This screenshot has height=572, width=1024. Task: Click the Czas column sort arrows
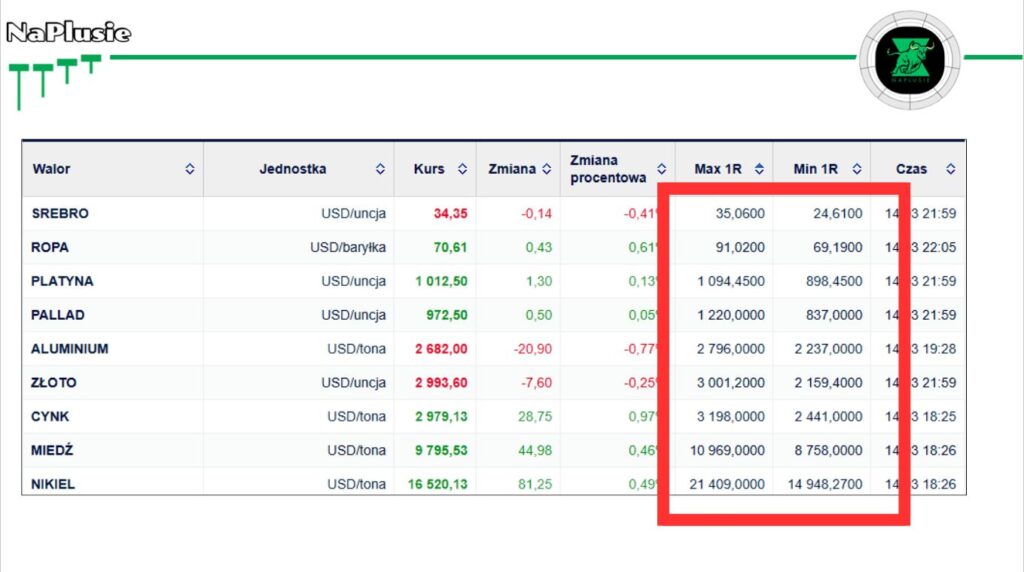pyautogui.click(x=951, y=169)
